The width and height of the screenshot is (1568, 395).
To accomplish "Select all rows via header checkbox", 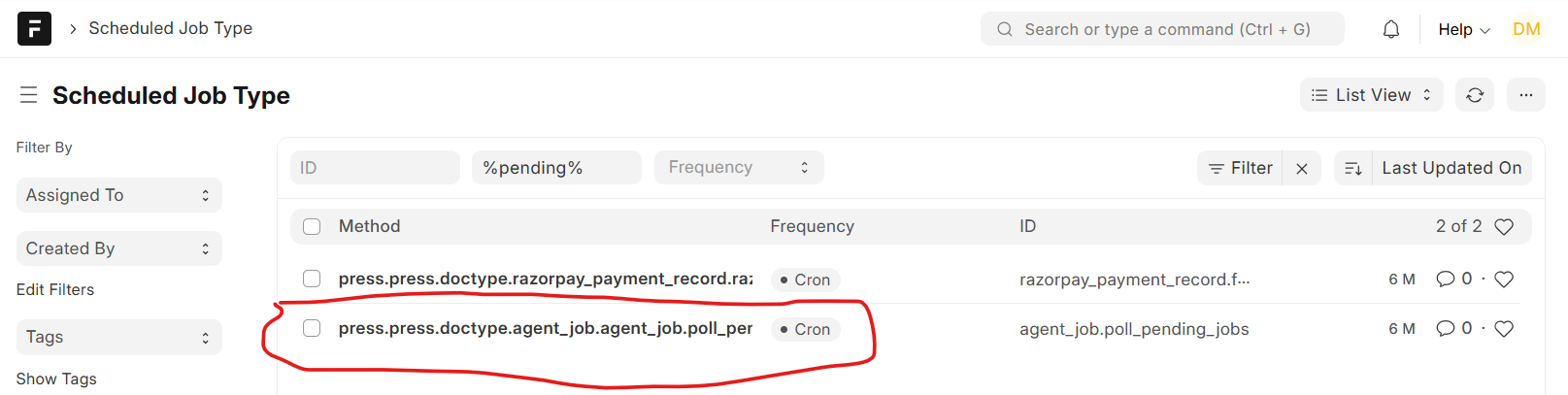I will point(312,226).
